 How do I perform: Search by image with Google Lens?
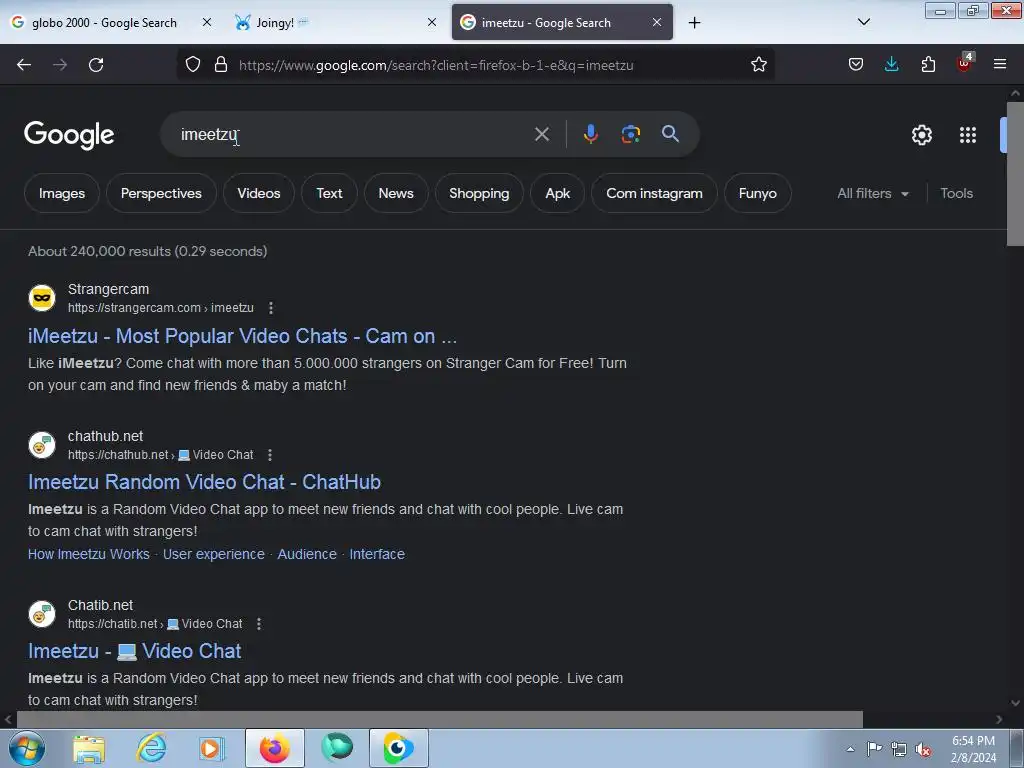pyautogui.click(x=630, y=134)
